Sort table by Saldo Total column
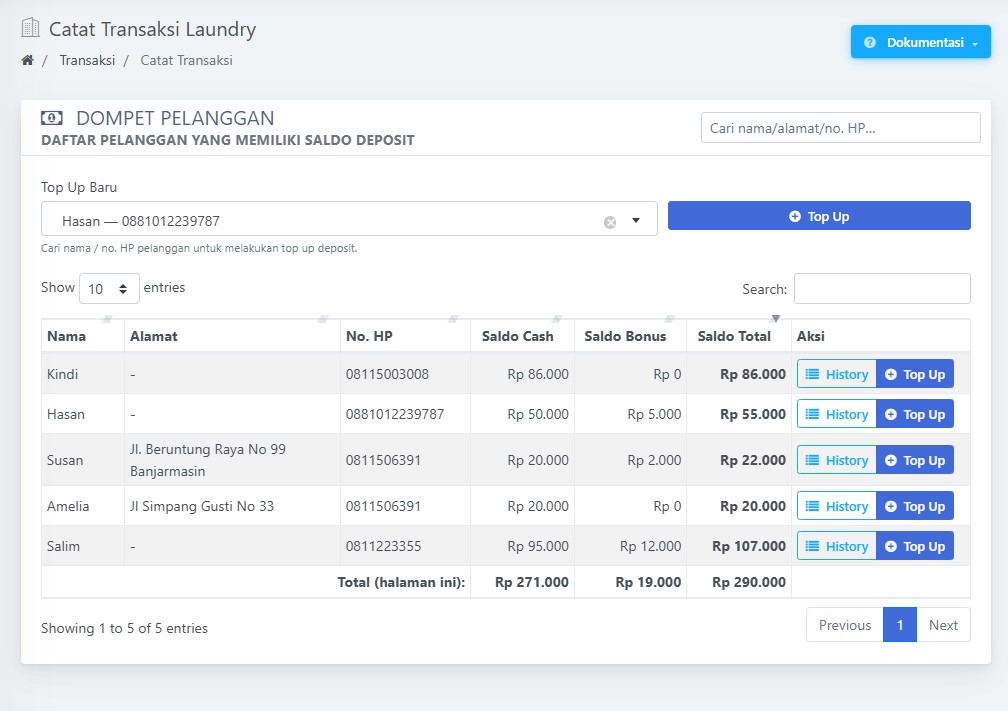 738,336
